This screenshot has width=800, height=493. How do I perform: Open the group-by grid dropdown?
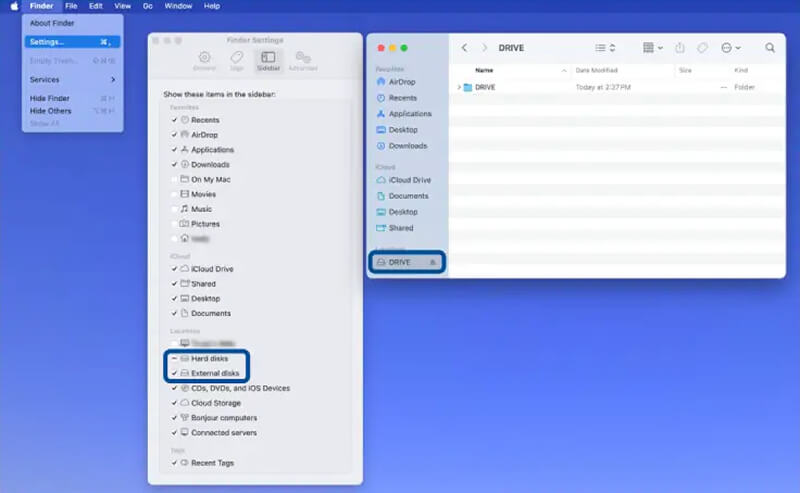653,47
